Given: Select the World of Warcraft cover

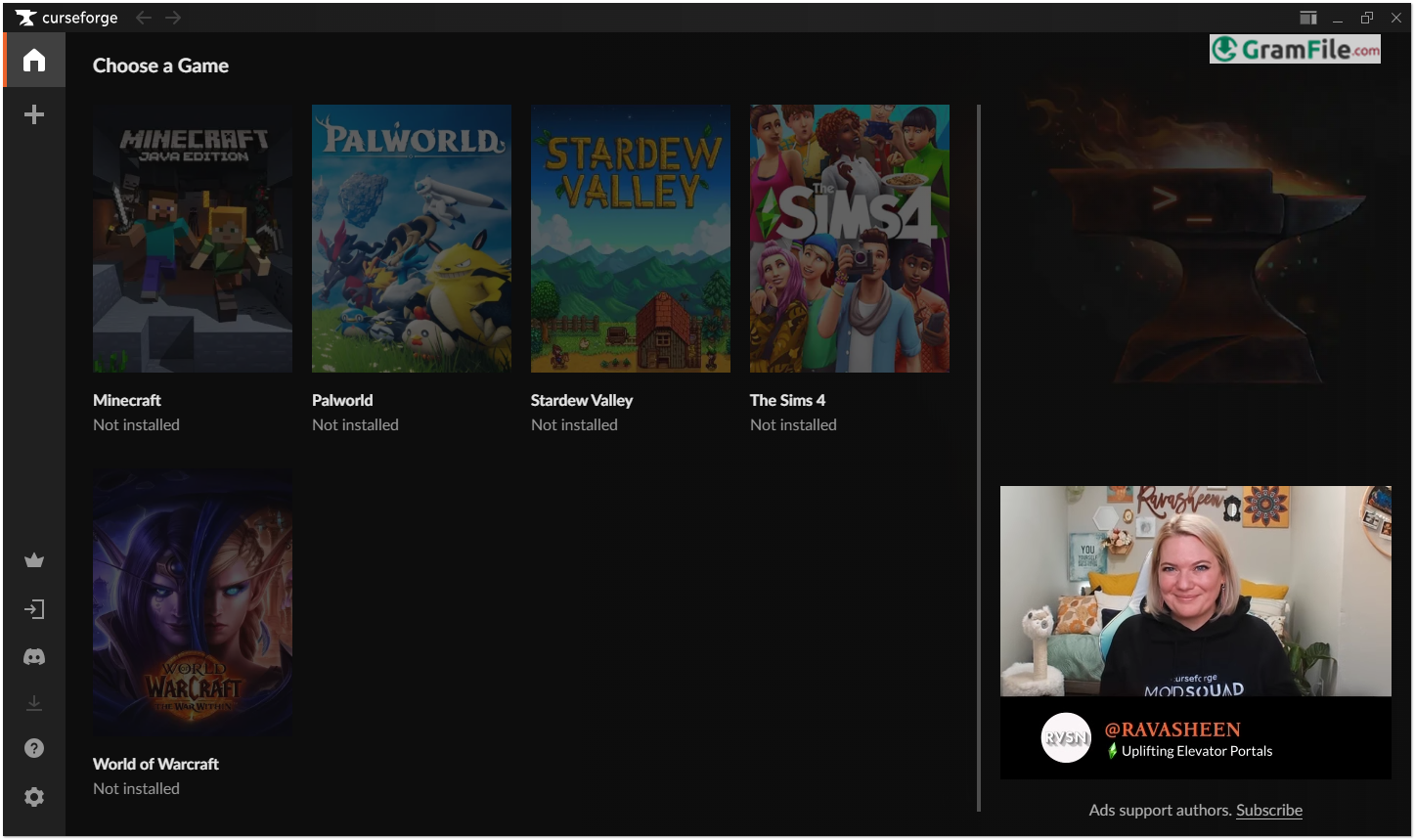Looking at the screenshot, I should [x=193, y=602].
